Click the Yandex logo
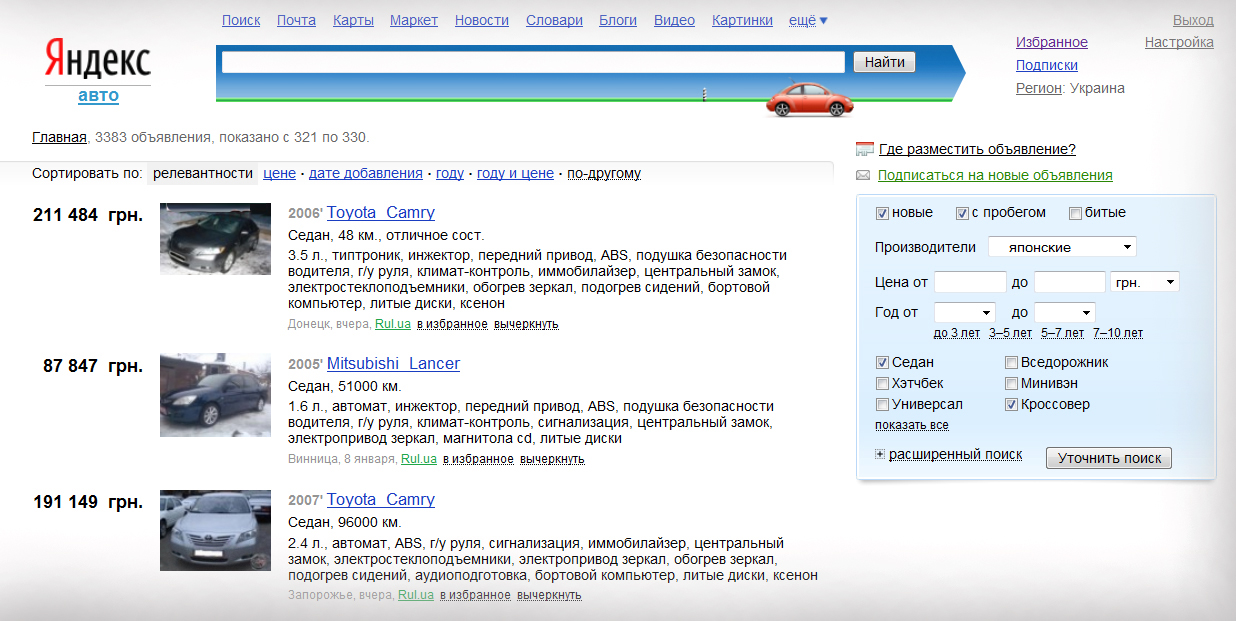1236x621 pixels. point(98,61)
